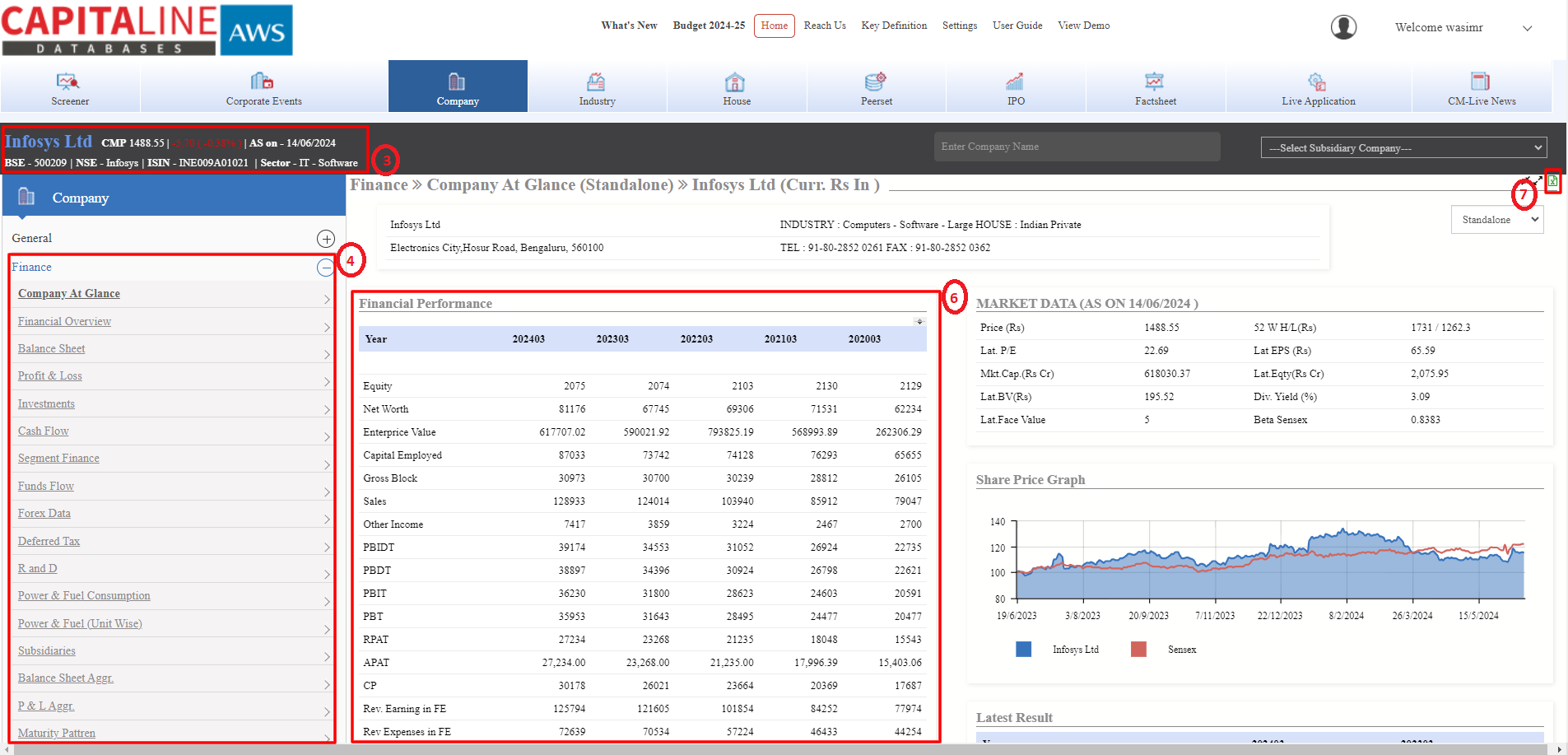This screenshot has height=755, width=1568.
Task: Open the Peerset module icon
Action: (875, 81)
